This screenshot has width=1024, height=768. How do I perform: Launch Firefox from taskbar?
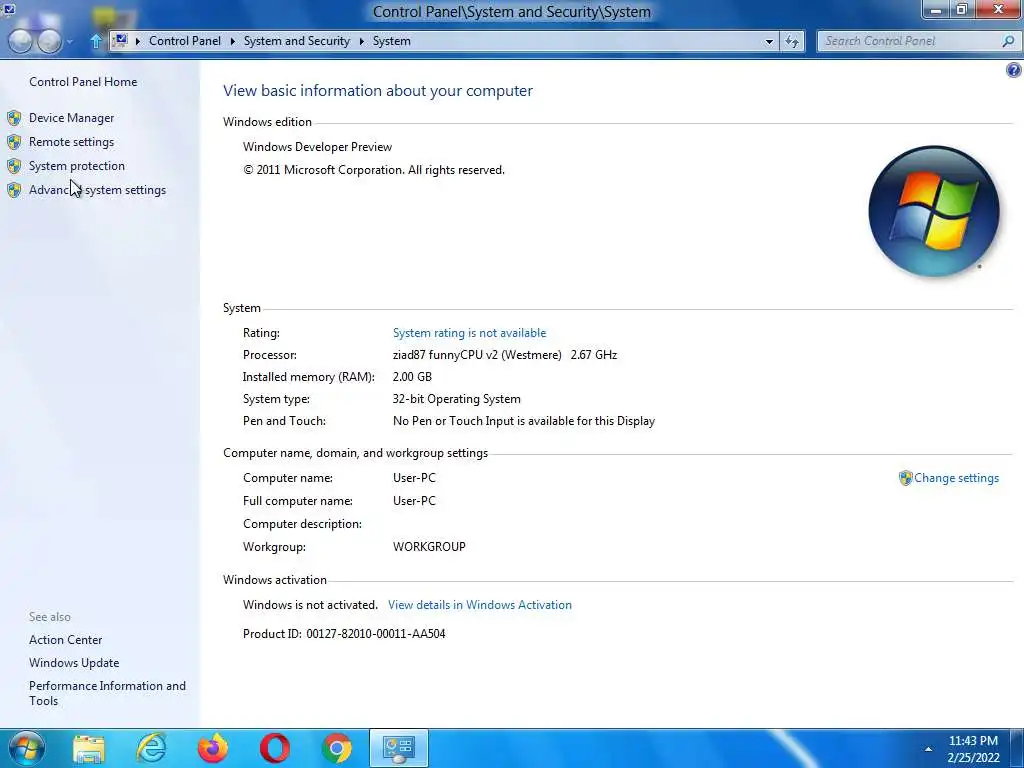213,748
